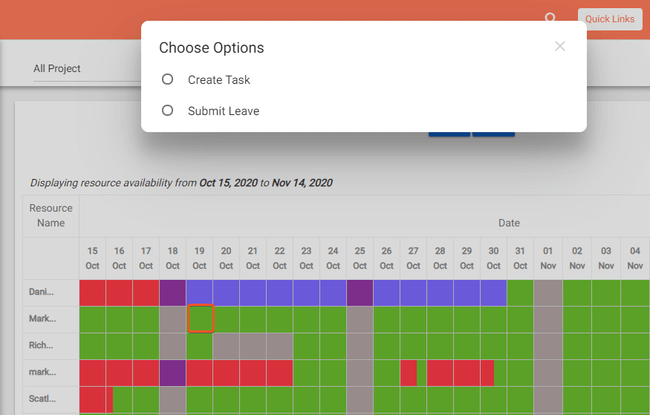Click Scatl's red cell for 15 Oct

click(95, 400)
